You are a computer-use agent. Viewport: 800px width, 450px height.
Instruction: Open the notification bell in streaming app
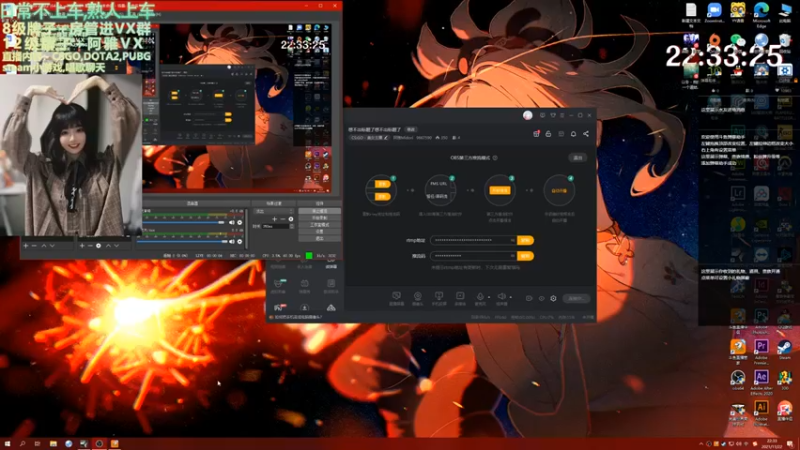[573, 134]
